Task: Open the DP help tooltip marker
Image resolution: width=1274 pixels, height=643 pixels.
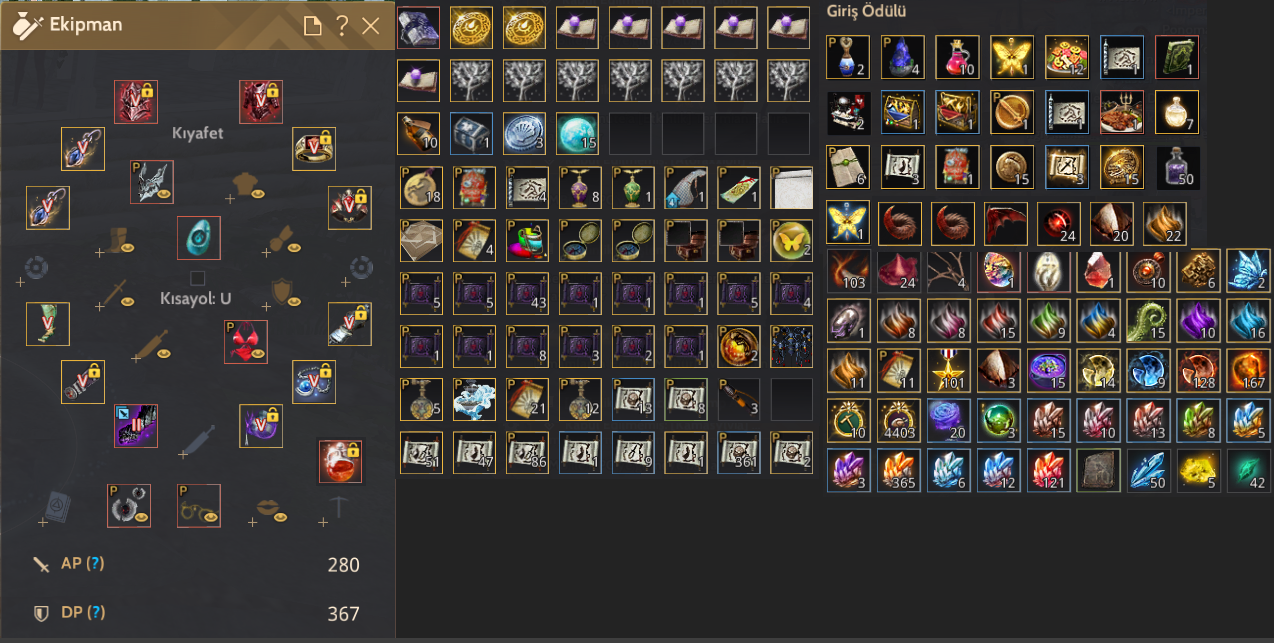Action: click(x=95, y=613)
